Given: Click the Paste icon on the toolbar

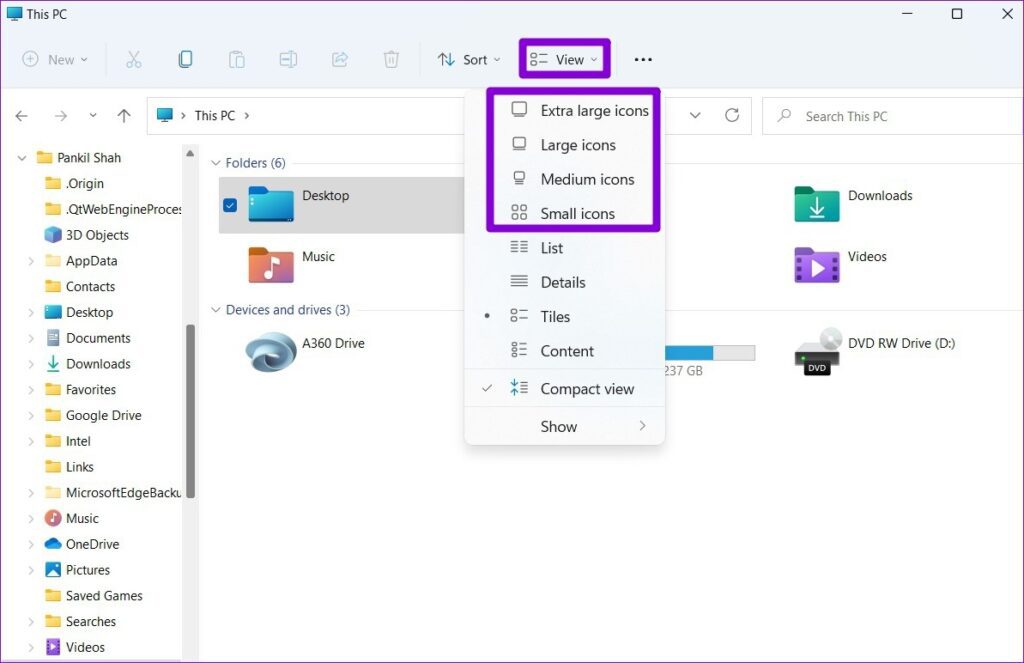Looking at the screenshot, I should pos(237,59).
